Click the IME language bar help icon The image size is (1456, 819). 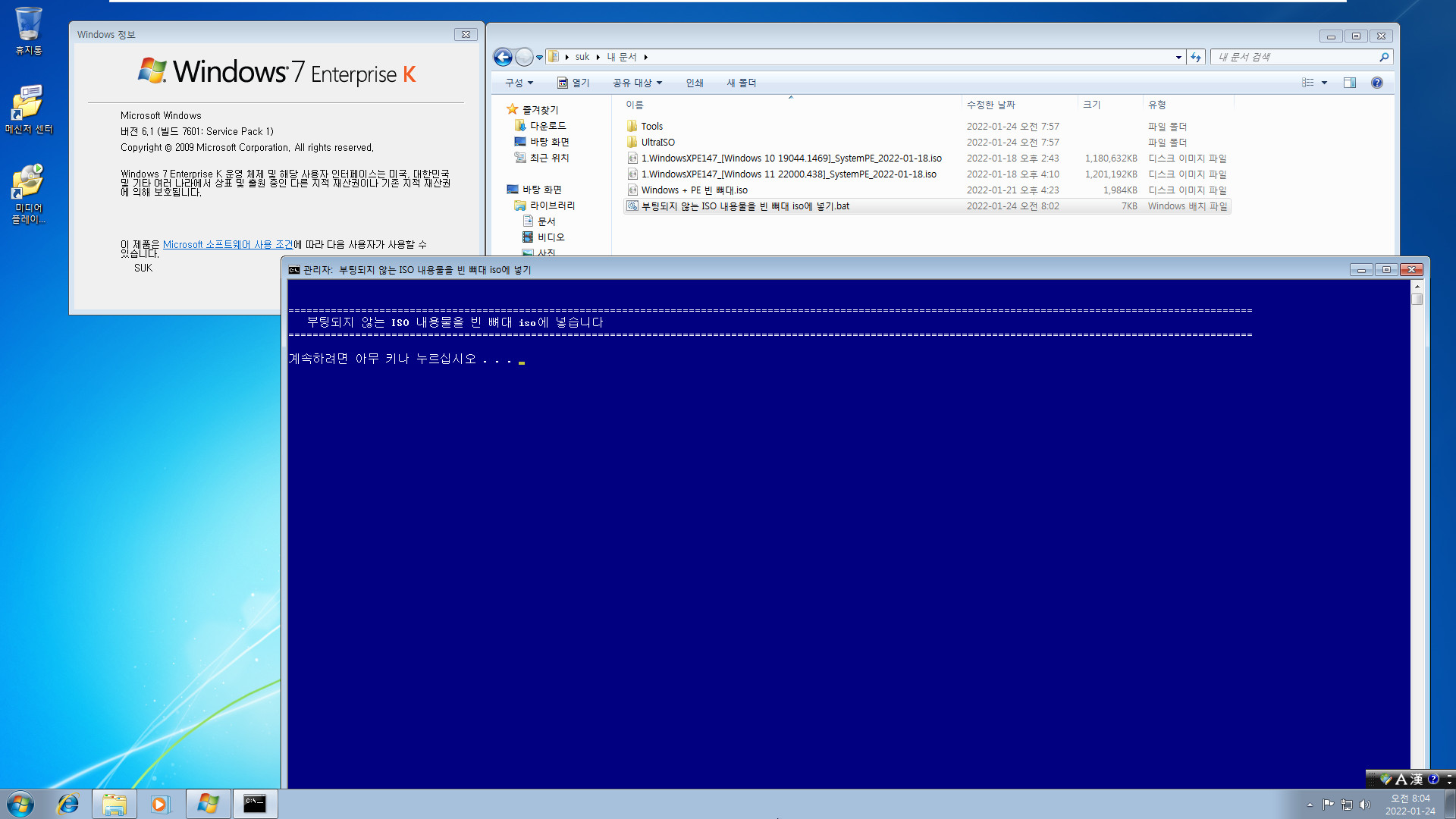tap(1433, 779)
